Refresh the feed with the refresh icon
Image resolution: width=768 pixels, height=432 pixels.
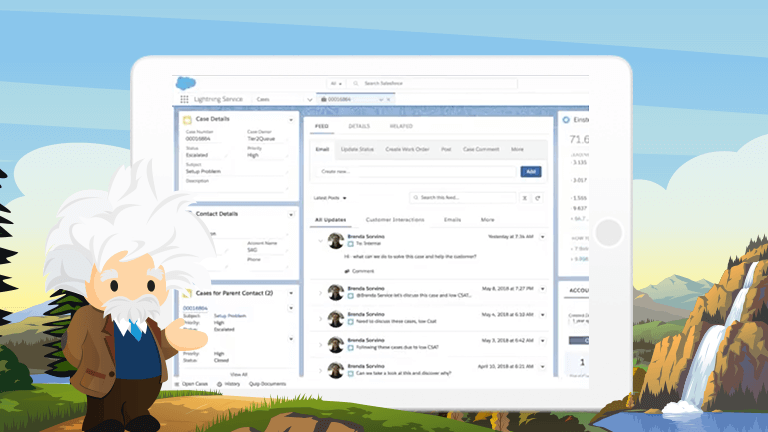[x=537, y=198]
